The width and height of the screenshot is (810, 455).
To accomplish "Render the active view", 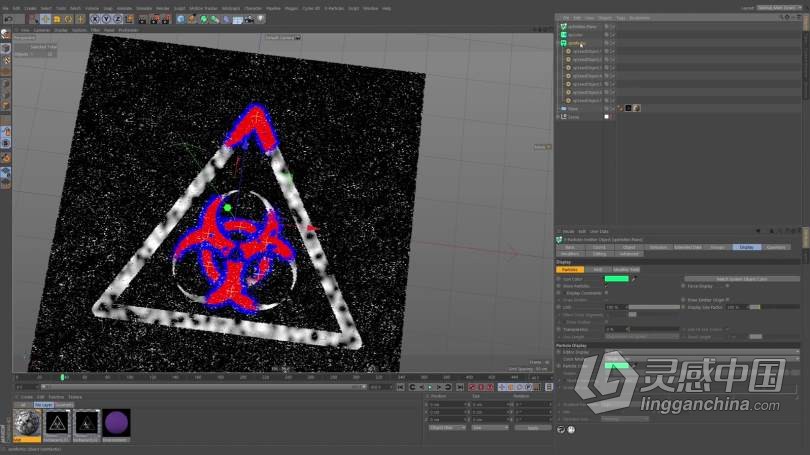I will tap(143, 19).
